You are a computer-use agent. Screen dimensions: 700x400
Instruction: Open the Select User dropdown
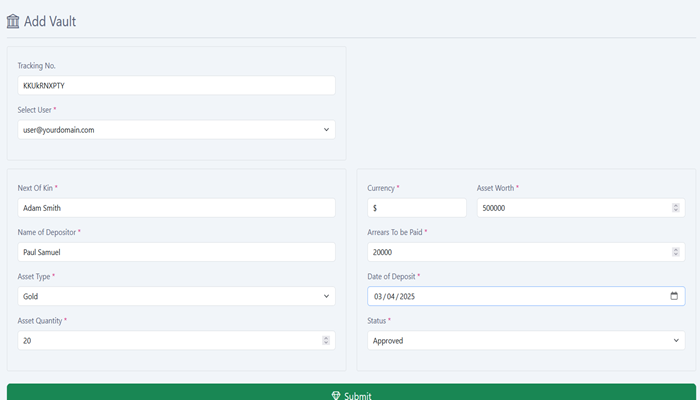coord(176,129)
